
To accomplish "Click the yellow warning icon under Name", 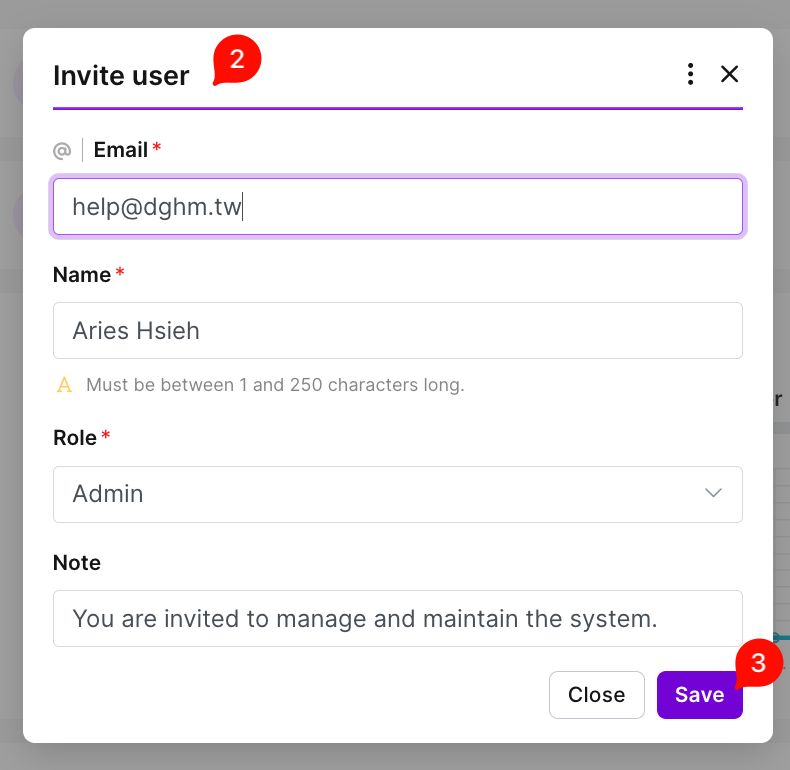I will pos(65,385).
